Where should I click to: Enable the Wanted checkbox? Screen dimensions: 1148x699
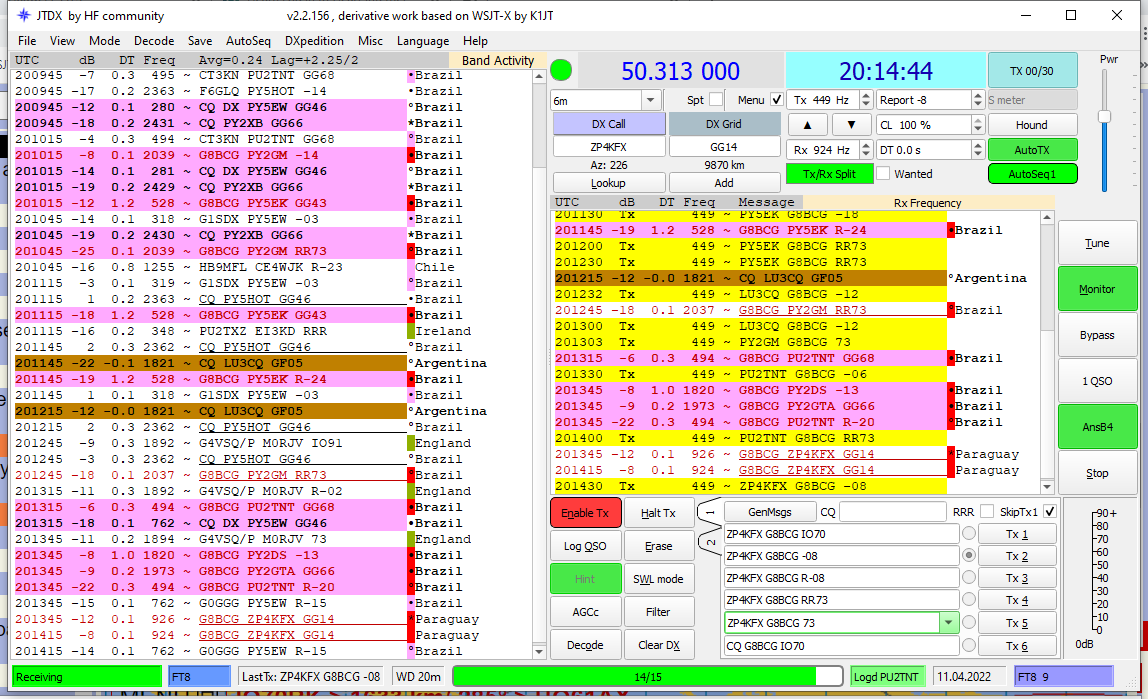pos(883,173)
